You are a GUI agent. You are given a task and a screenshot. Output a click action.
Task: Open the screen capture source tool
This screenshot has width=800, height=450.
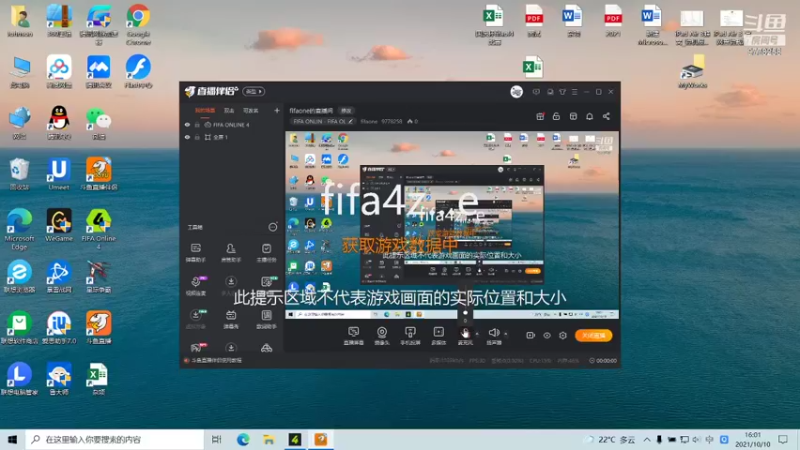coord(354,336)
